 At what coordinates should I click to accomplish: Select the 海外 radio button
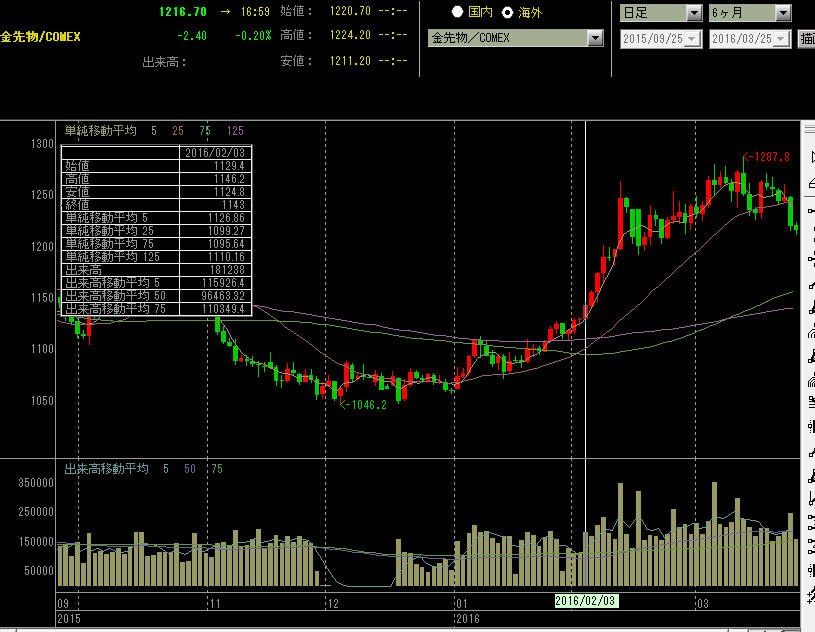507,12
